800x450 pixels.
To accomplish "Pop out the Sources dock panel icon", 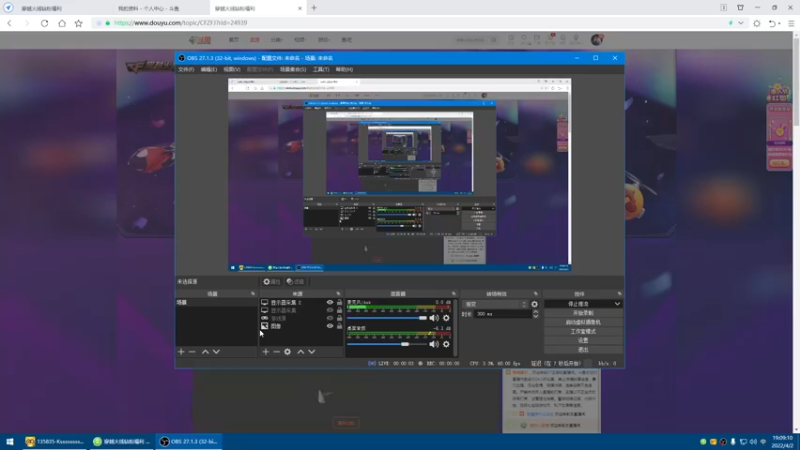I will pos(338,294).
